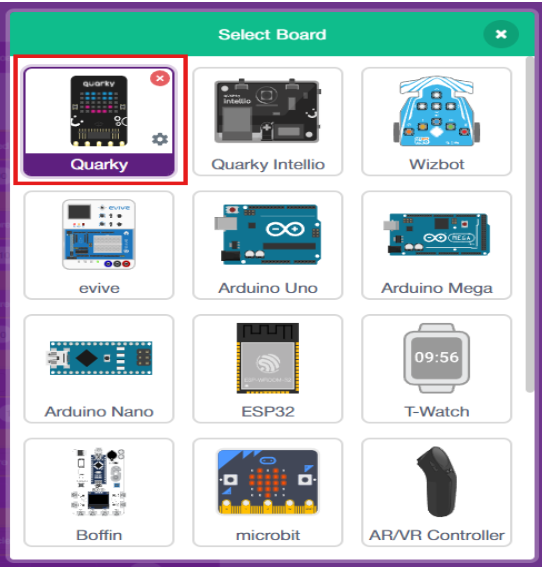Click the Quarky board image
The height and width of the screenshot is (567, 542).
[99, 111]
